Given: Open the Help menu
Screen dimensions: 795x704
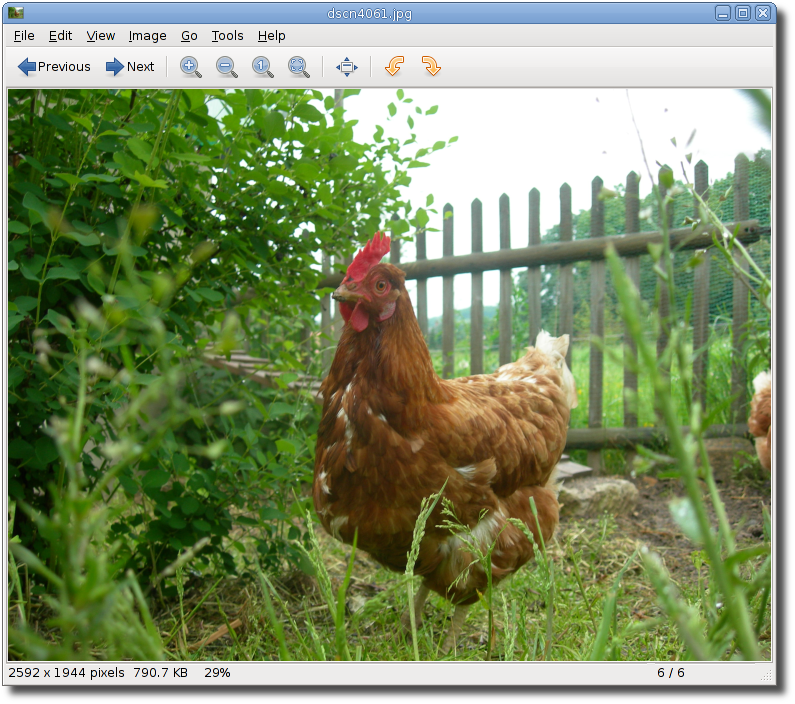Looking at the screenshot, I should click(x=271, y=36).
